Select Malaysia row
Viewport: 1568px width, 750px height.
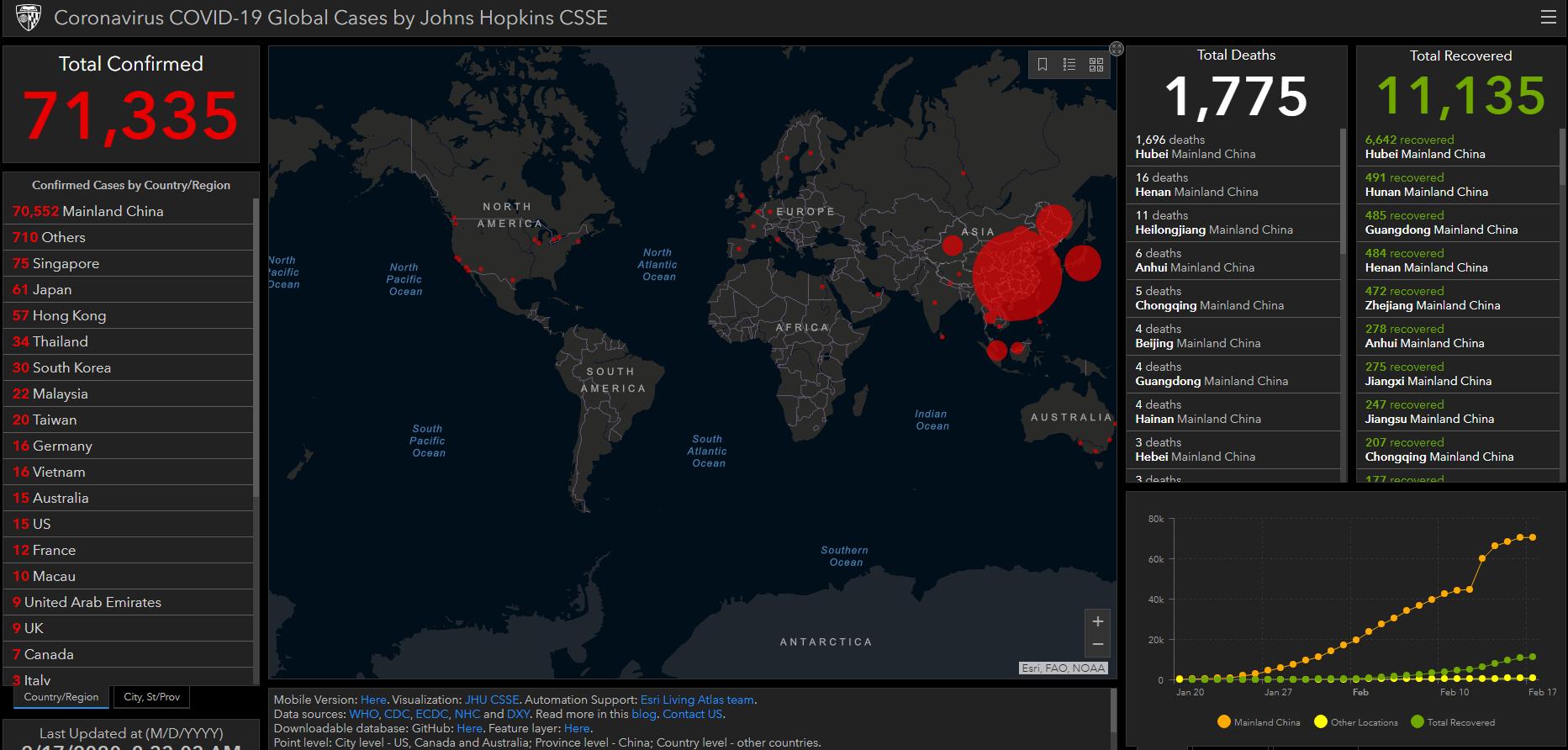pyautogui.click(x=128, y=393)
